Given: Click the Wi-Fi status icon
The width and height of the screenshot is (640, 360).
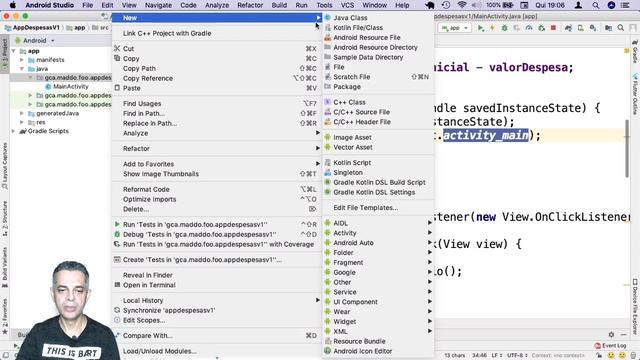Looking at the screenshot, I should (462, 5).
